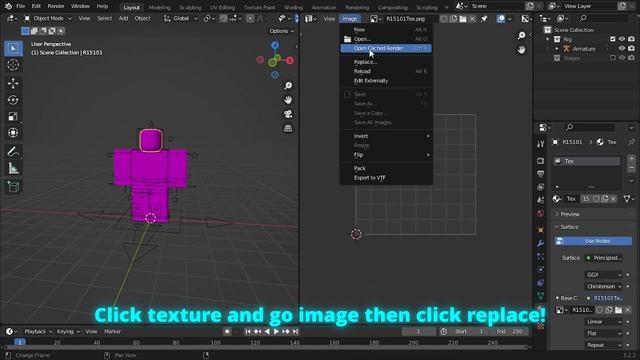Viewport: 640px width, 360px height.
Task: Hide Armature with its eye icon
Action: [622, 49]
